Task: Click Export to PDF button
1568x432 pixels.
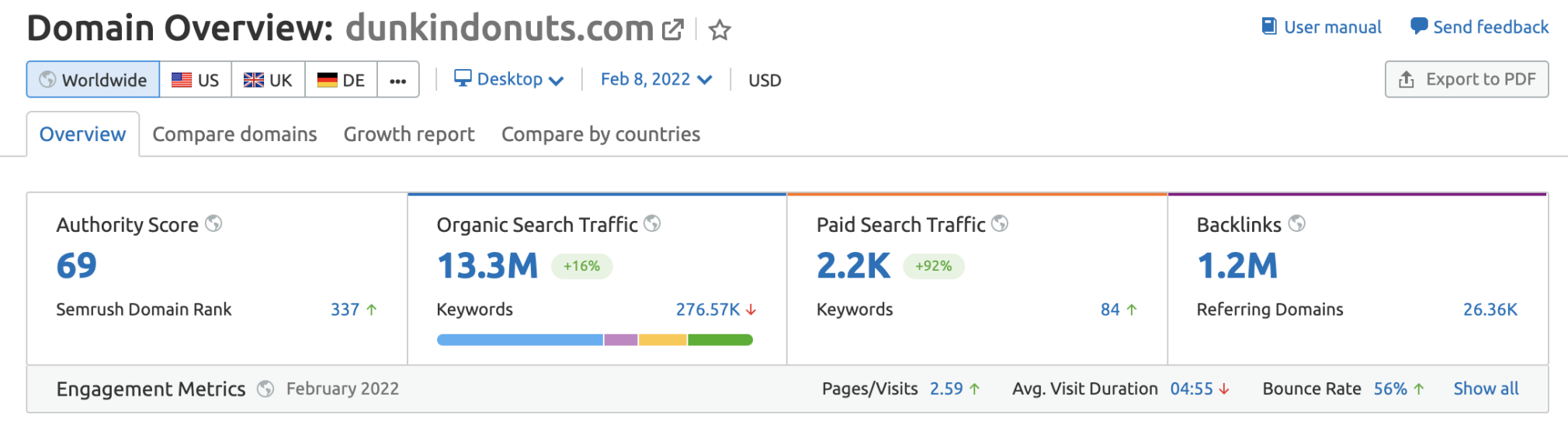Action: pos(1466,79)
